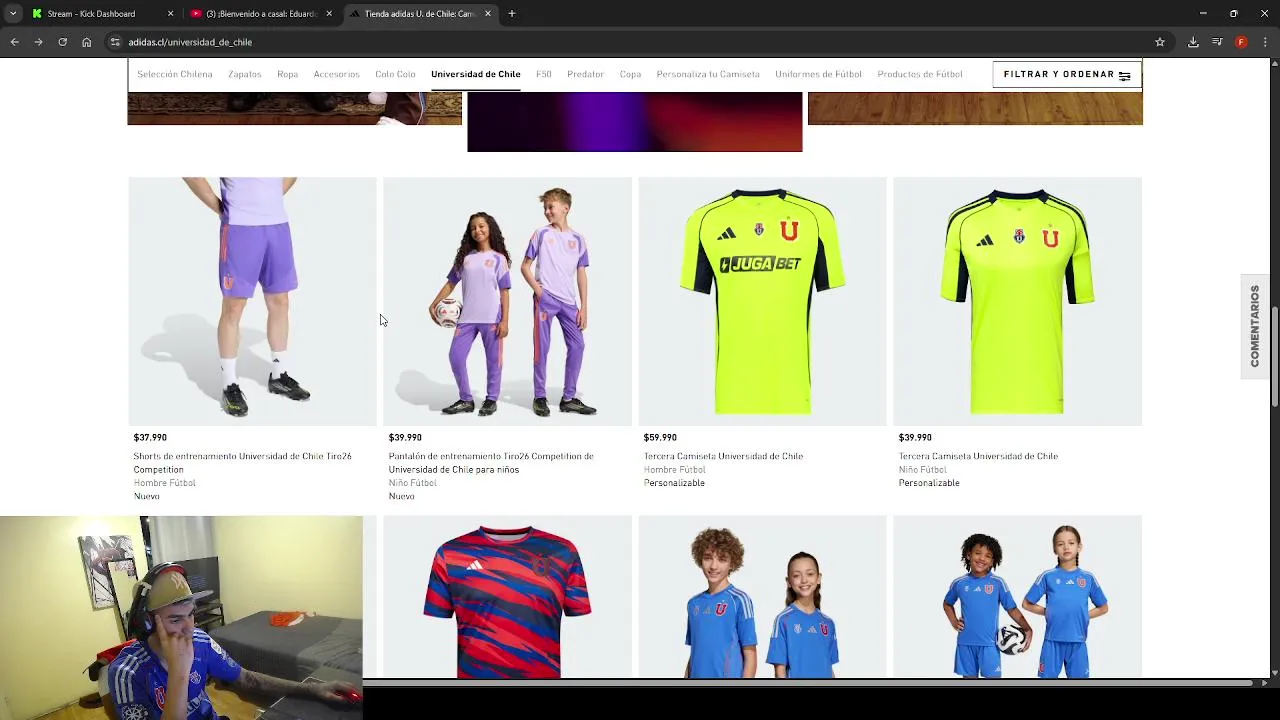This screenshot has width=1280, height=720.
Task: Select Universidad de Chile category
Action: (x=476, y=74)
